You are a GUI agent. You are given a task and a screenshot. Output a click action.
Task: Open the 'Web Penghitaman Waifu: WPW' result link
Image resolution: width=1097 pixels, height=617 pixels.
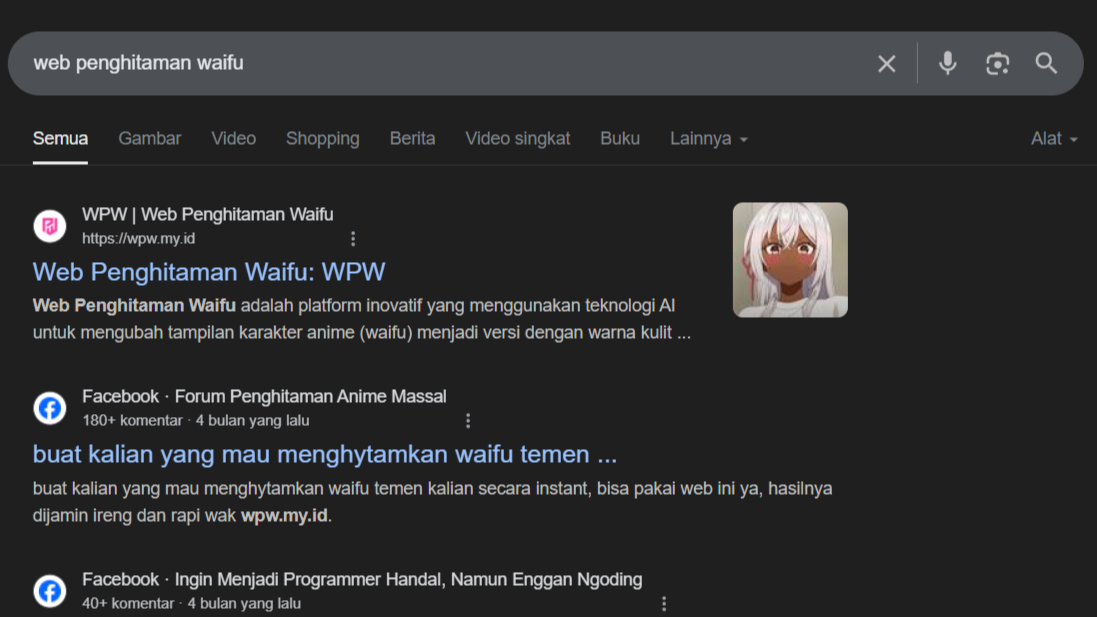207,271
